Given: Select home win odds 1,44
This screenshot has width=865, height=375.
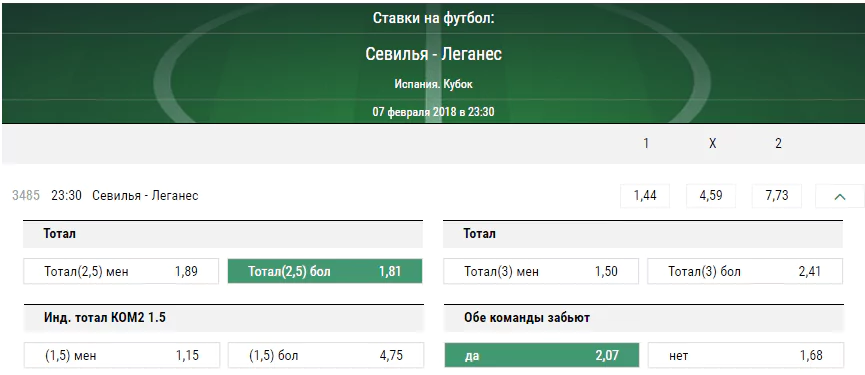Looking at the screenshot, I should 645,196.
